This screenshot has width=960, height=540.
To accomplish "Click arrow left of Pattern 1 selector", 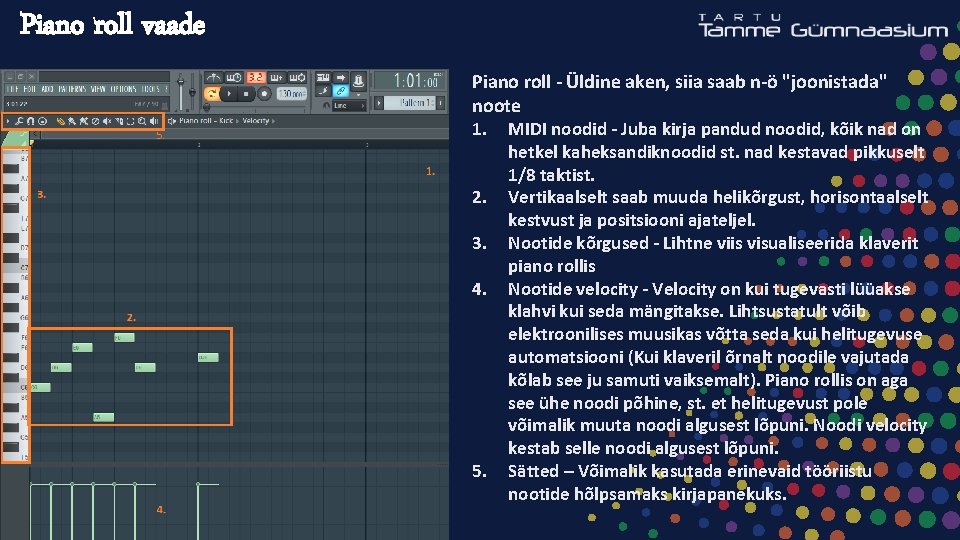I will pos(379,103).
